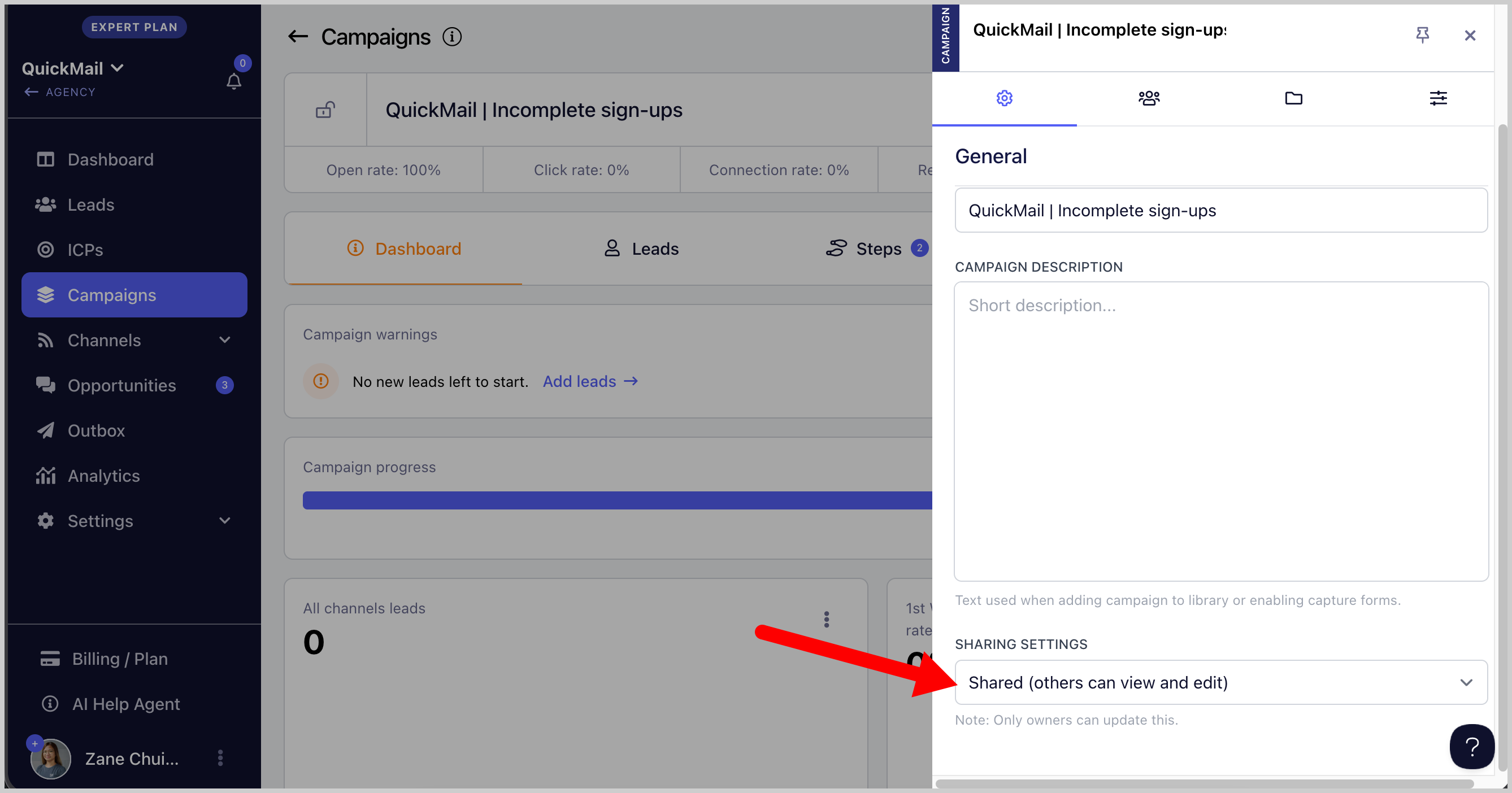Open the Zane Chui user options menu

(x=220, y=758)
